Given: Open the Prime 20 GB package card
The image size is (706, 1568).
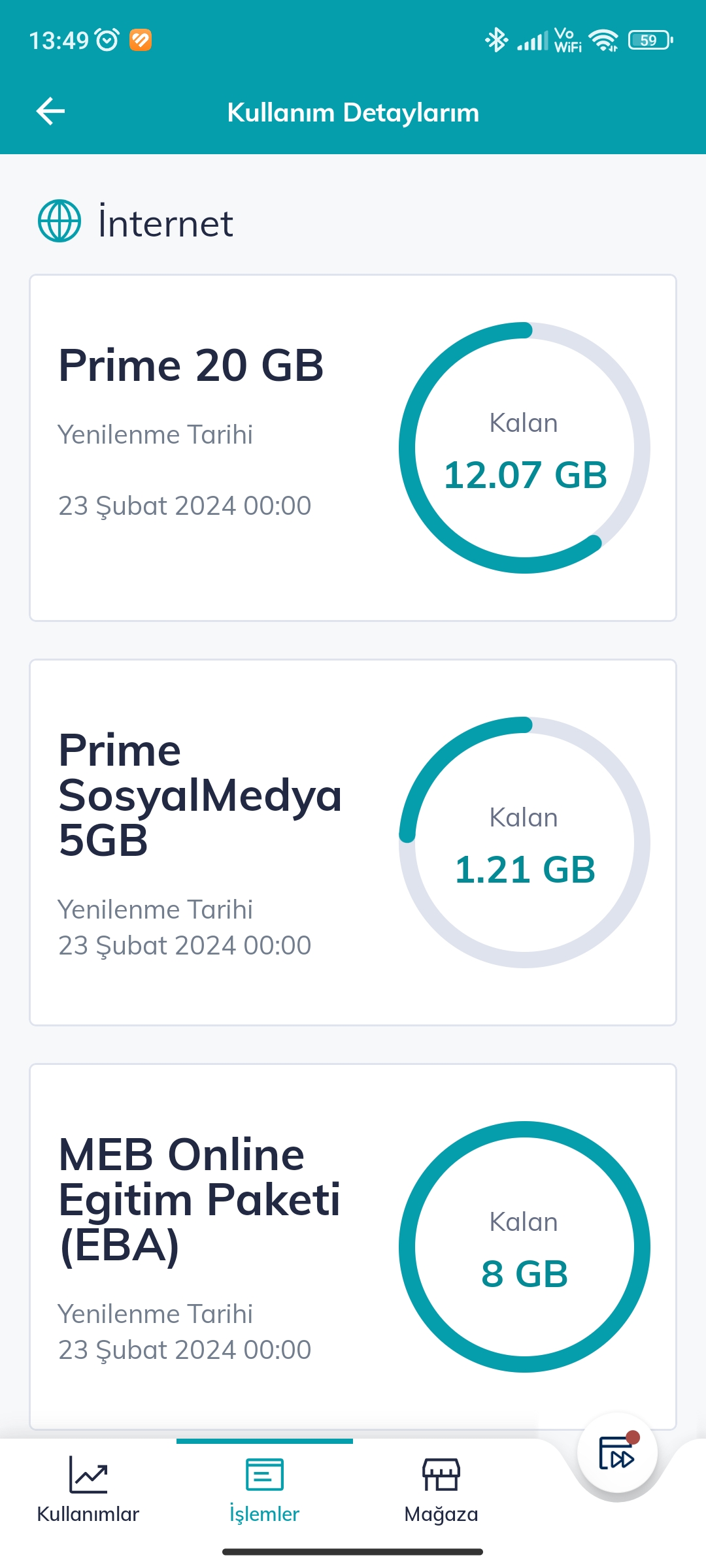Looking at the screenshot, I should pyautogui.click(x=353, y=448).
